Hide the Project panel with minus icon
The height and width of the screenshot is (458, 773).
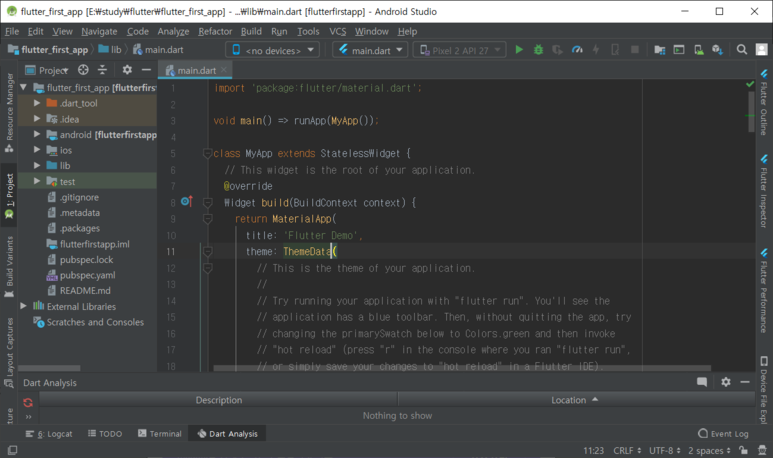tap(146, 70)
